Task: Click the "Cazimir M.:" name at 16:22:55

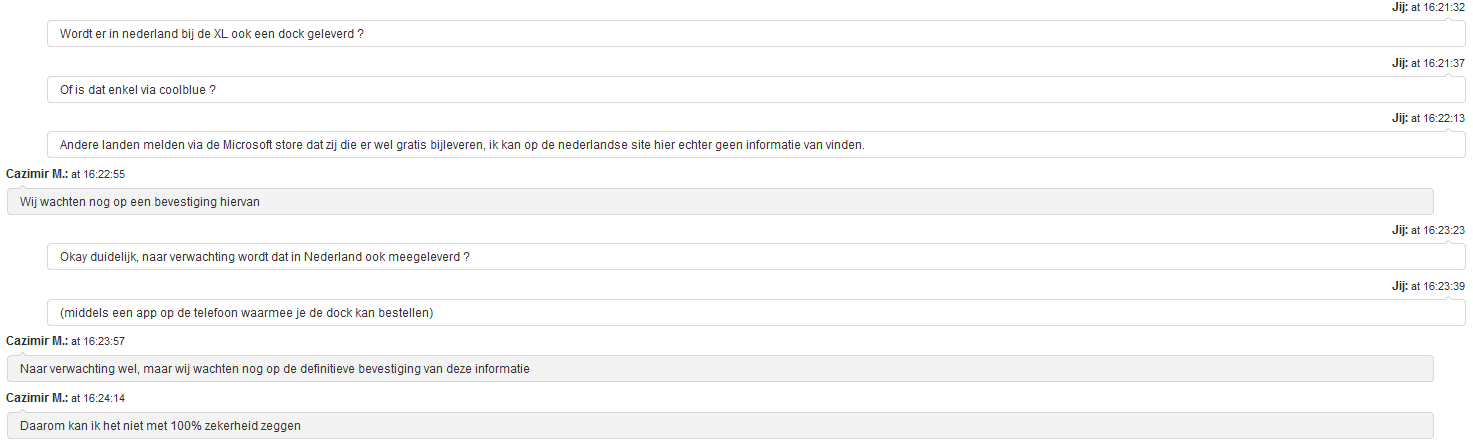Action: click(x=36, y=174)
